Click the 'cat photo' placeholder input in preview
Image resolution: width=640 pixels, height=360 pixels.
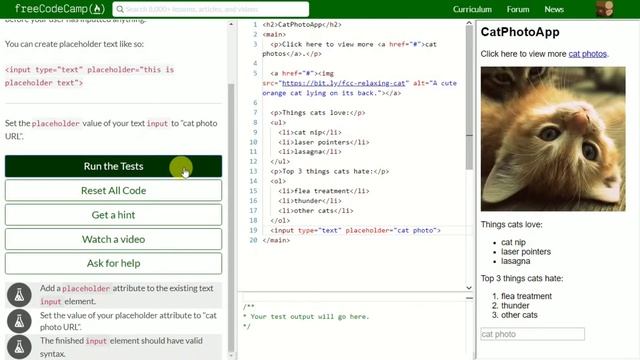(532, 334)
